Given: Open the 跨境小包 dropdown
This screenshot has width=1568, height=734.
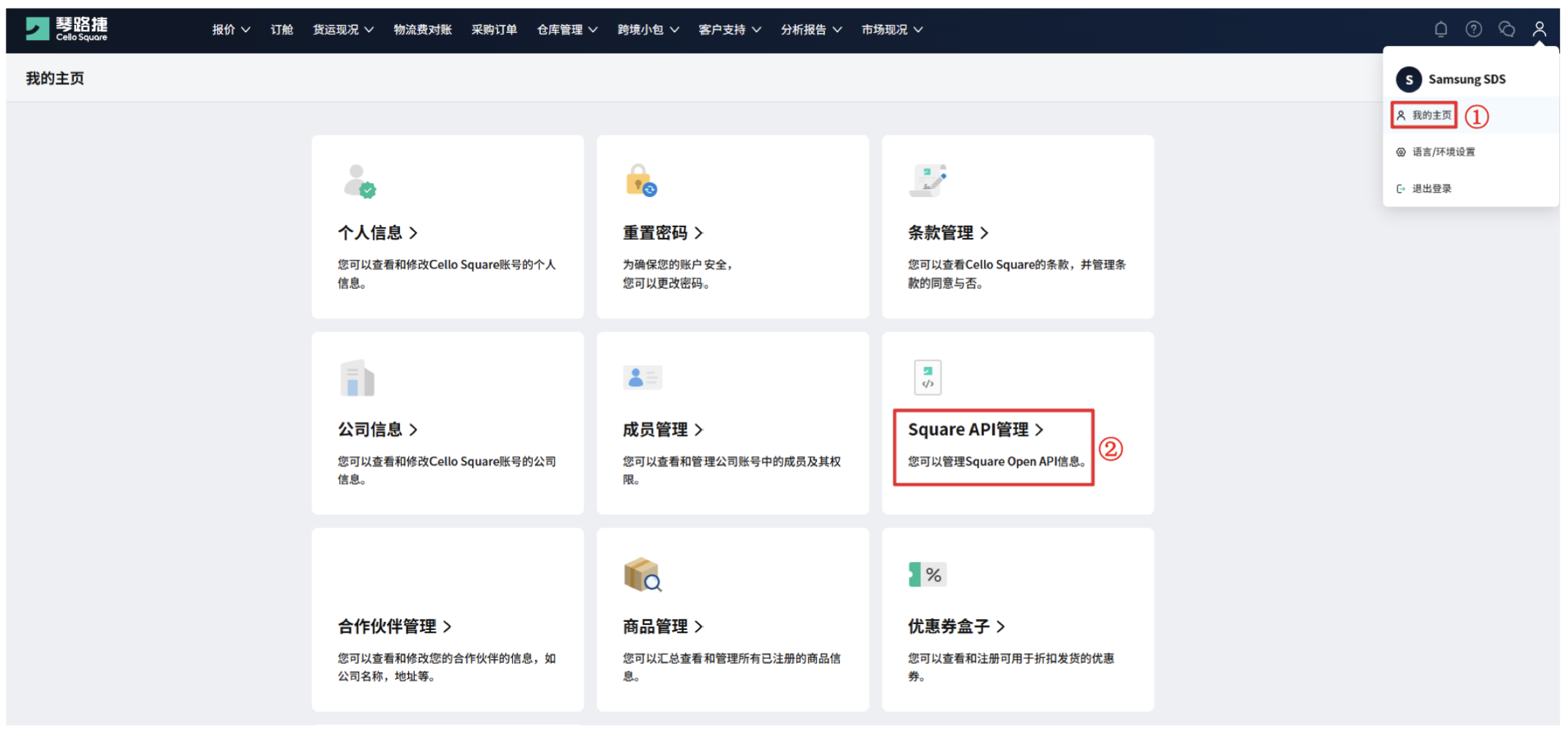Looking at the screenshot, I should [x=648, y=29].
